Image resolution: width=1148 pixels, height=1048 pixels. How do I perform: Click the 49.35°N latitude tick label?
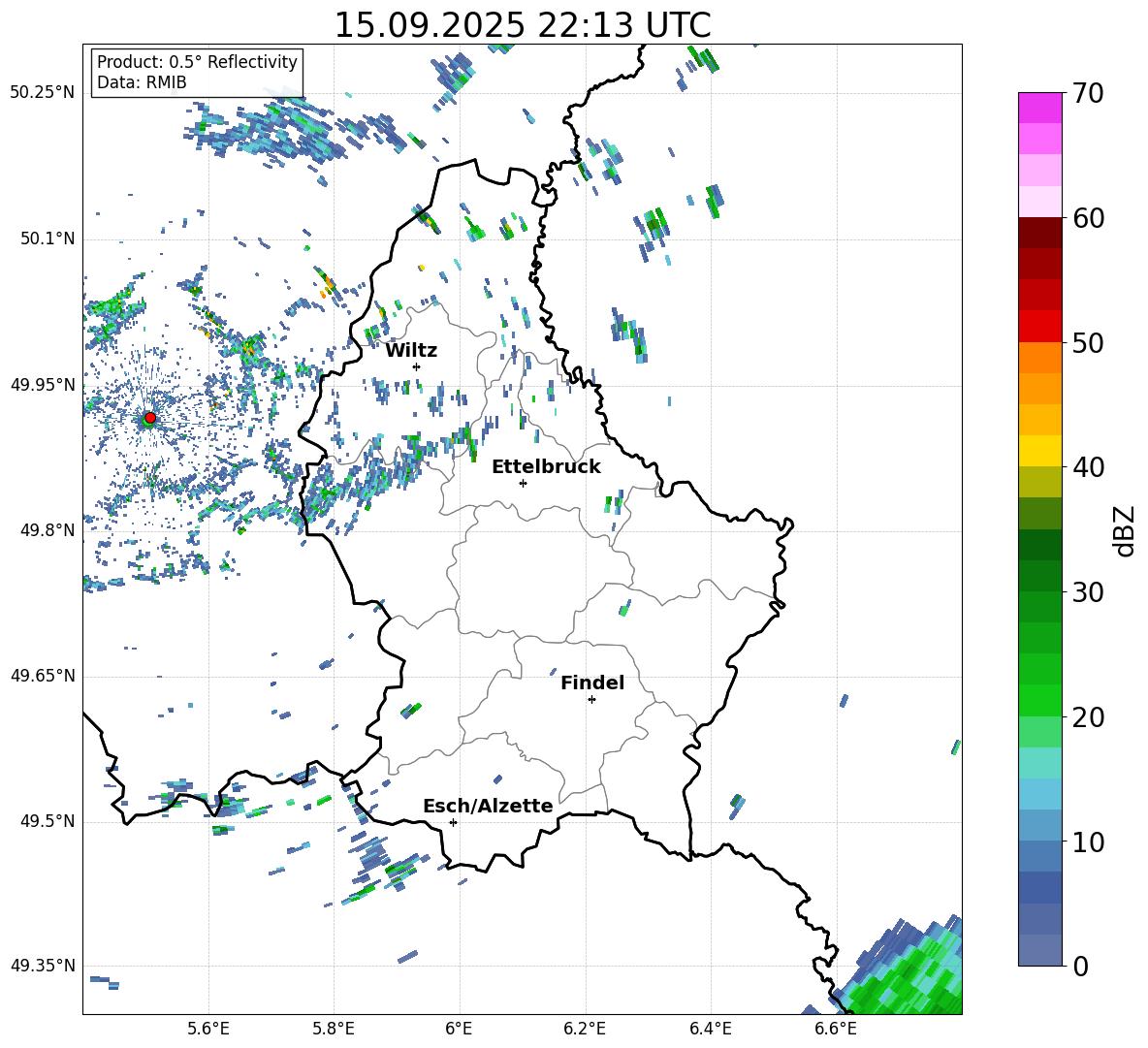(x=43, y=967)
